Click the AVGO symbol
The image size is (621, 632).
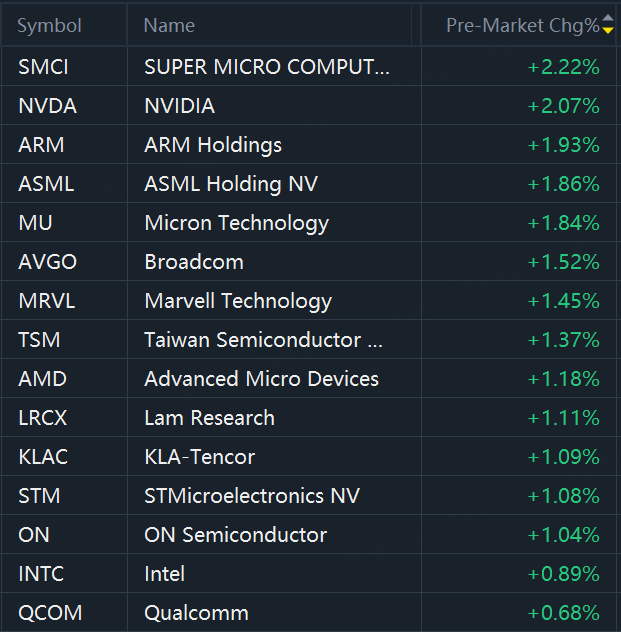click(x=48, y=262)
